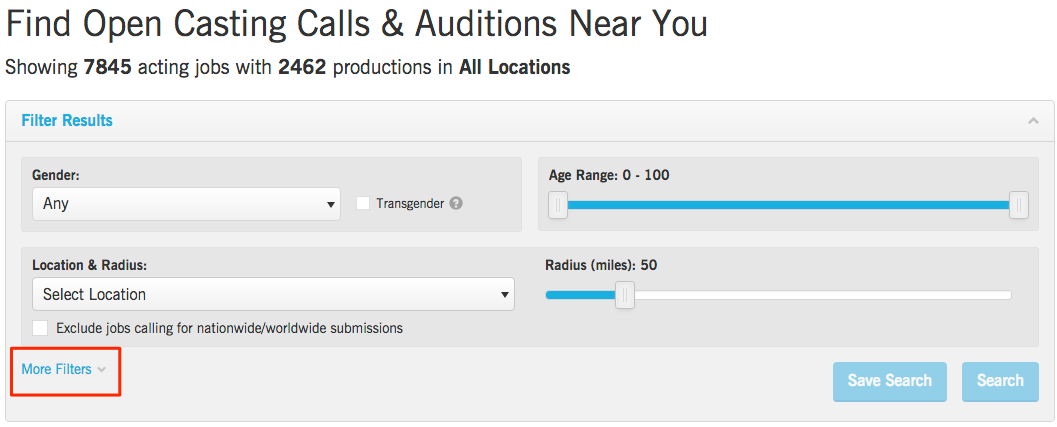
Task: Click the Age Range maximum slider handle
Action: coord(1018,205)
